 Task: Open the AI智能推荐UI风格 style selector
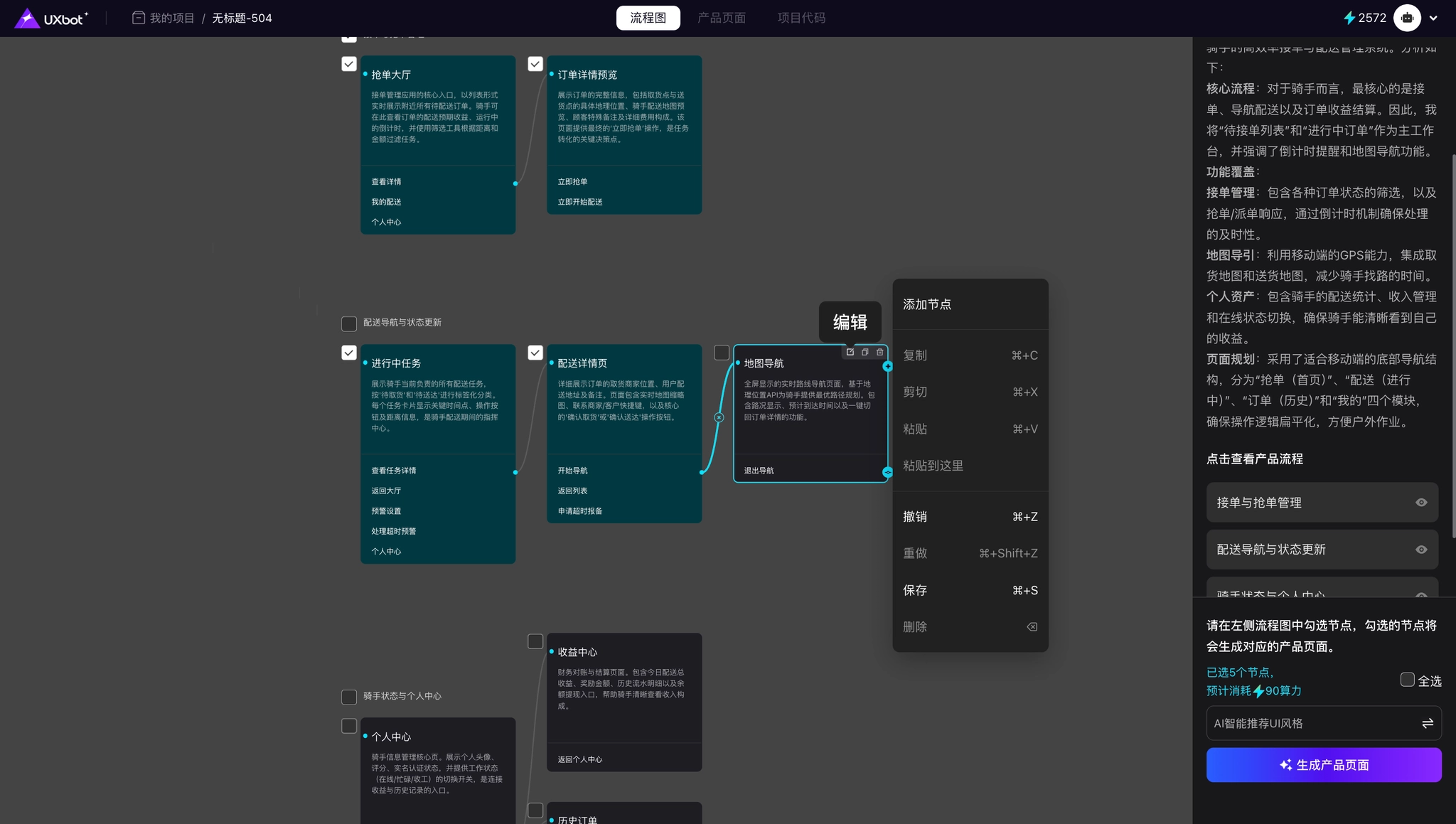1324,723
